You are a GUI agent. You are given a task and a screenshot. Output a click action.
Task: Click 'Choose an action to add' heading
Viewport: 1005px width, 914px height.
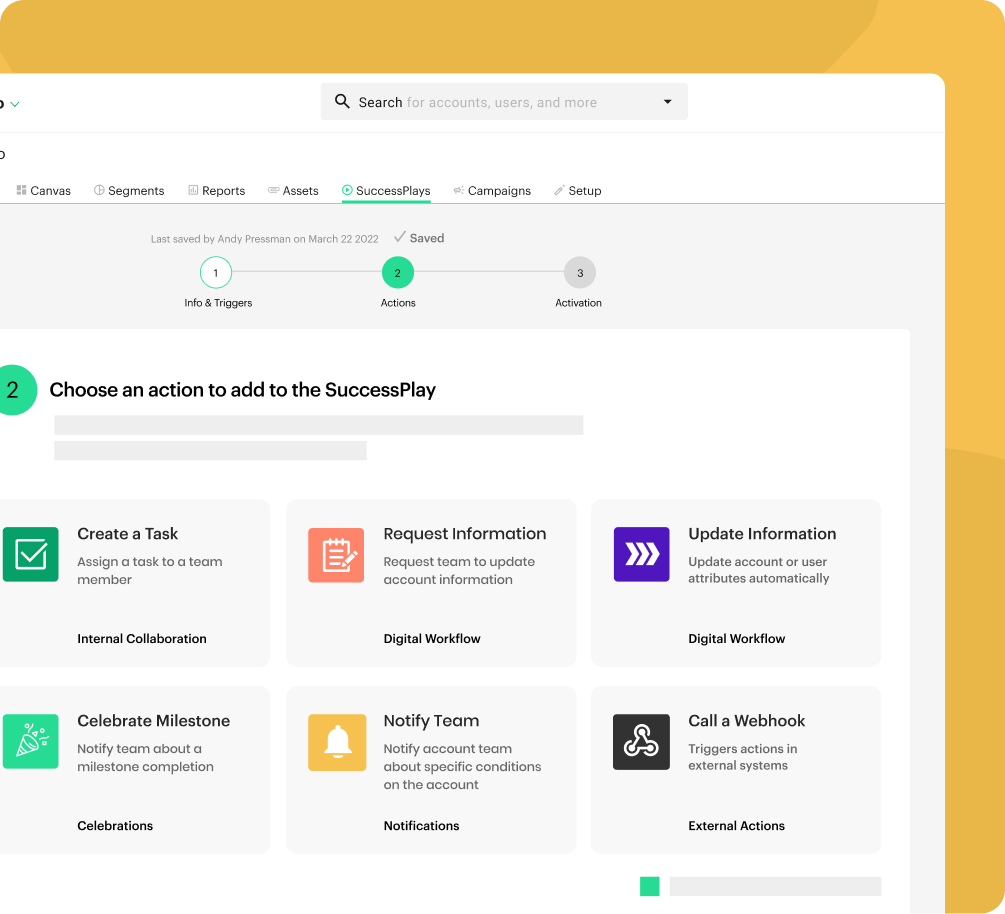click(242, 390)
